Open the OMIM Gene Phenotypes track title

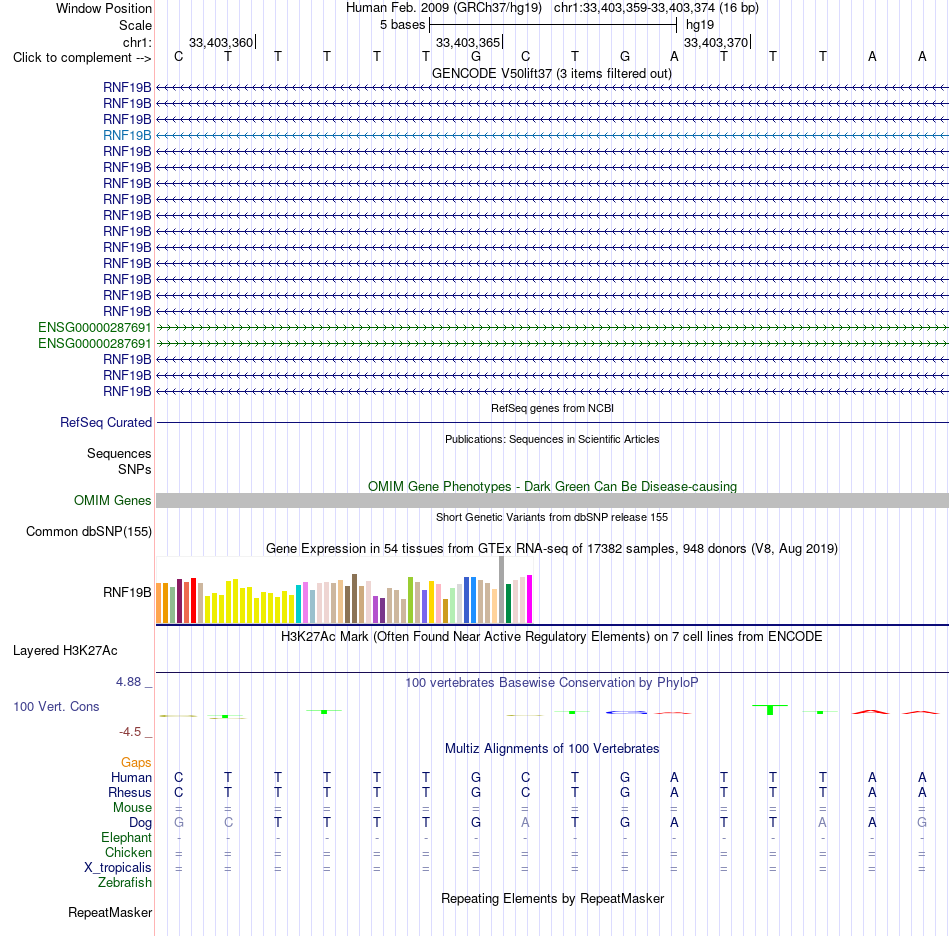pos(552,486)
